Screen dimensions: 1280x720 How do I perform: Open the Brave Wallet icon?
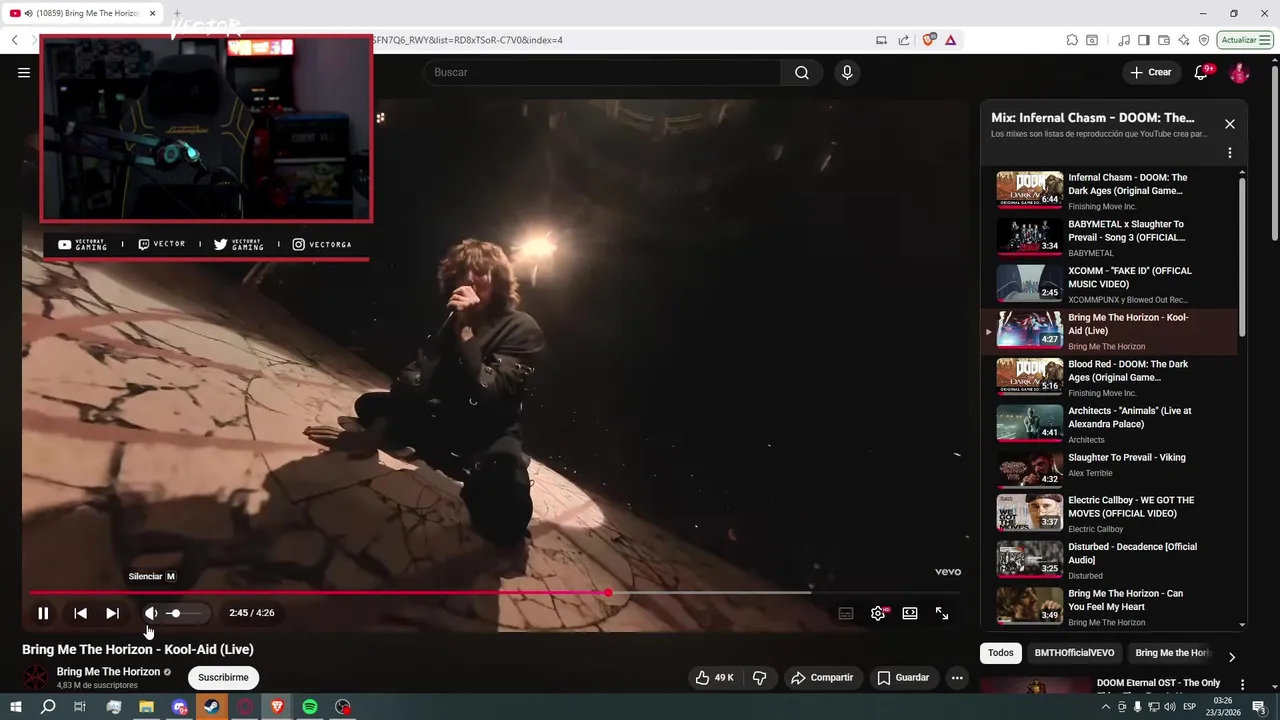click(1164, 40)
